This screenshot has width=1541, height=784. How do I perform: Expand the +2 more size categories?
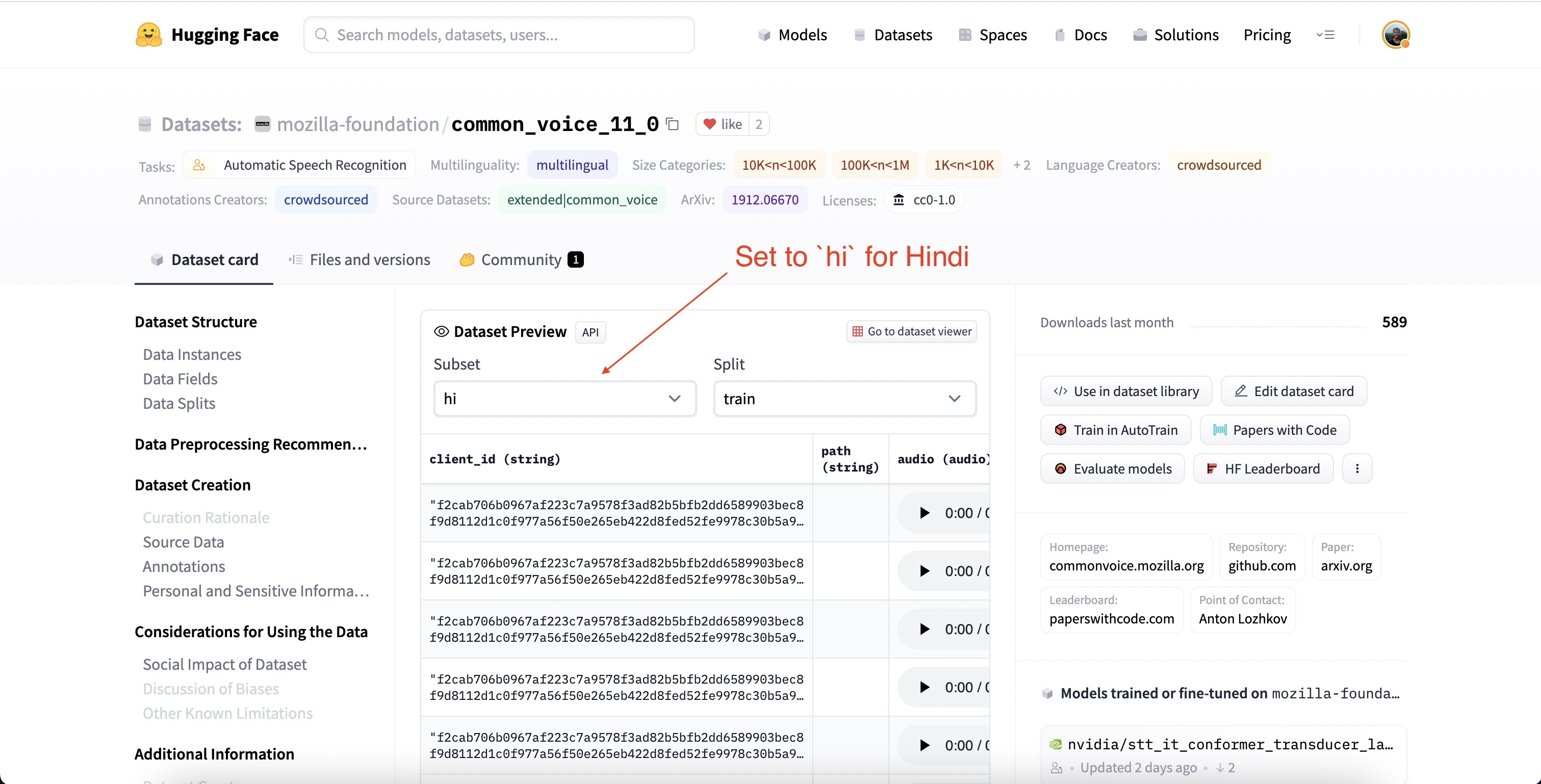[1022, 165]
